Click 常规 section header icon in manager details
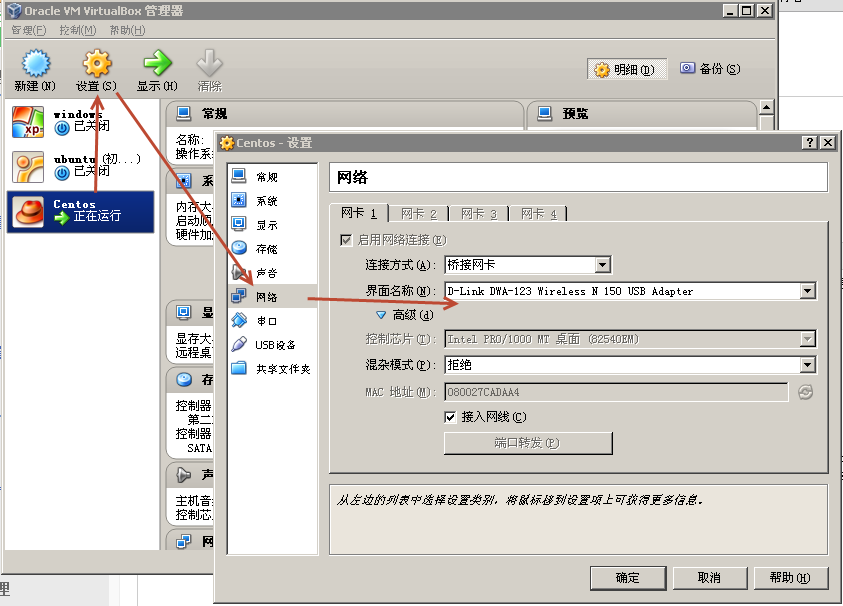 tap(184, 113)
